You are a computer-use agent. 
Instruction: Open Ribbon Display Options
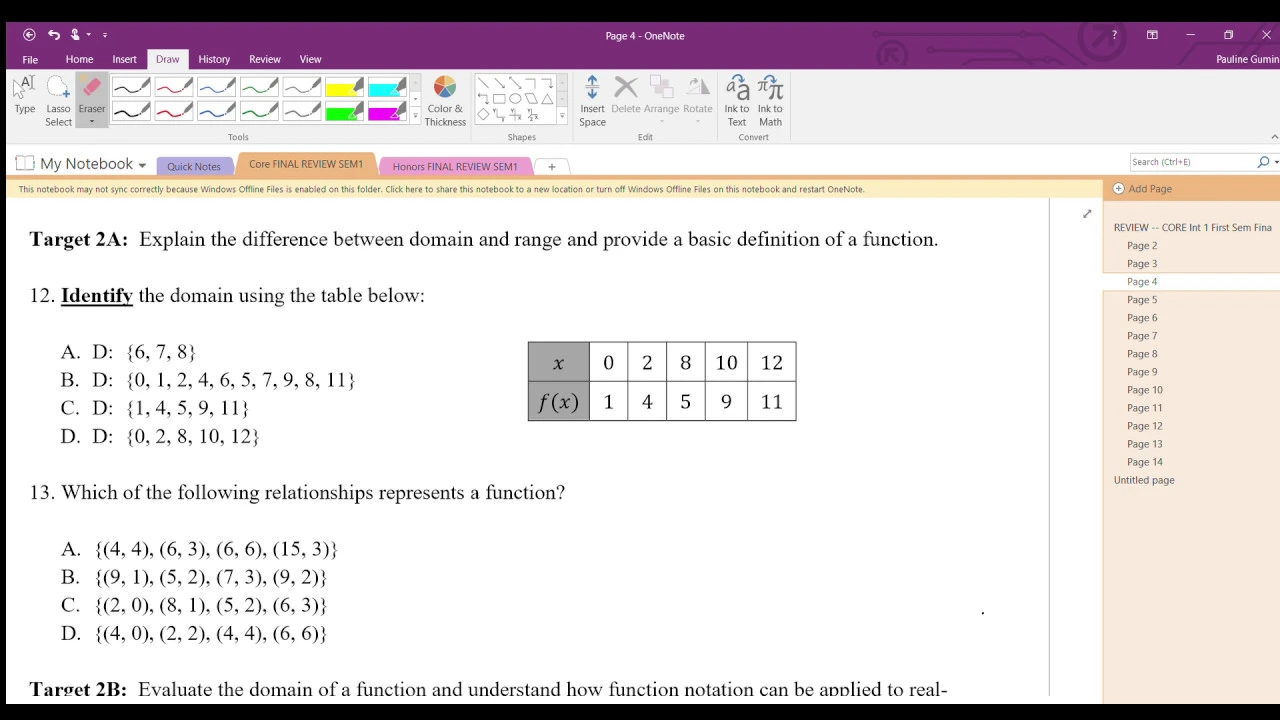(x=1152, y=35)
